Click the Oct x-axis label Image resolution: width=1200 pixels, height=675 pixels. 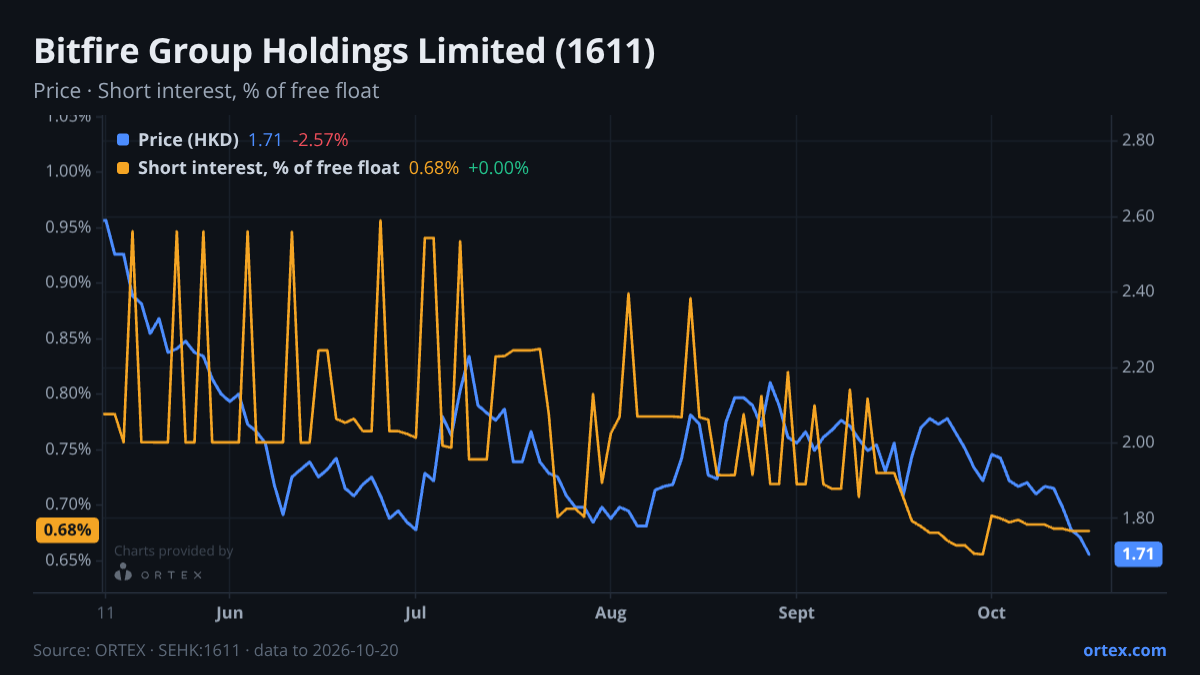tap(991, 613)
